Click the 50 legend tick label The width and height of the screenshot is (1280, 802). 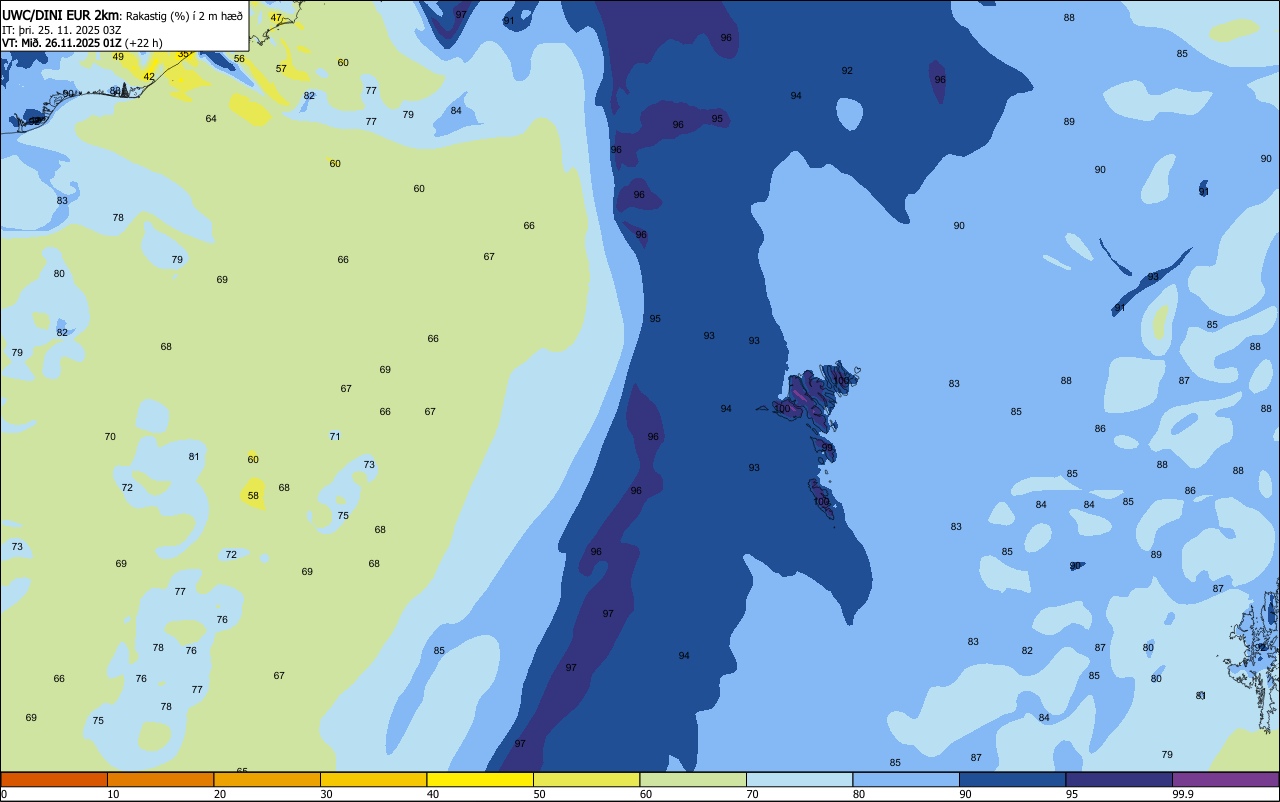pos(539,794)
